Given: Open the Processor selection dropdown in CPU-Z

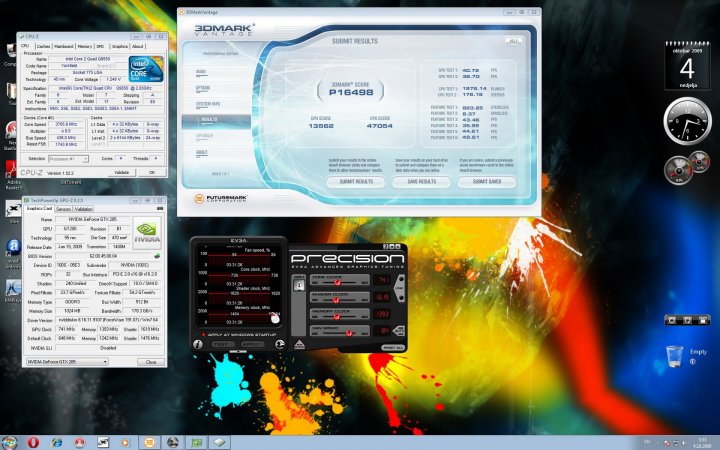Looking at the screenshot, I should 68,158.
